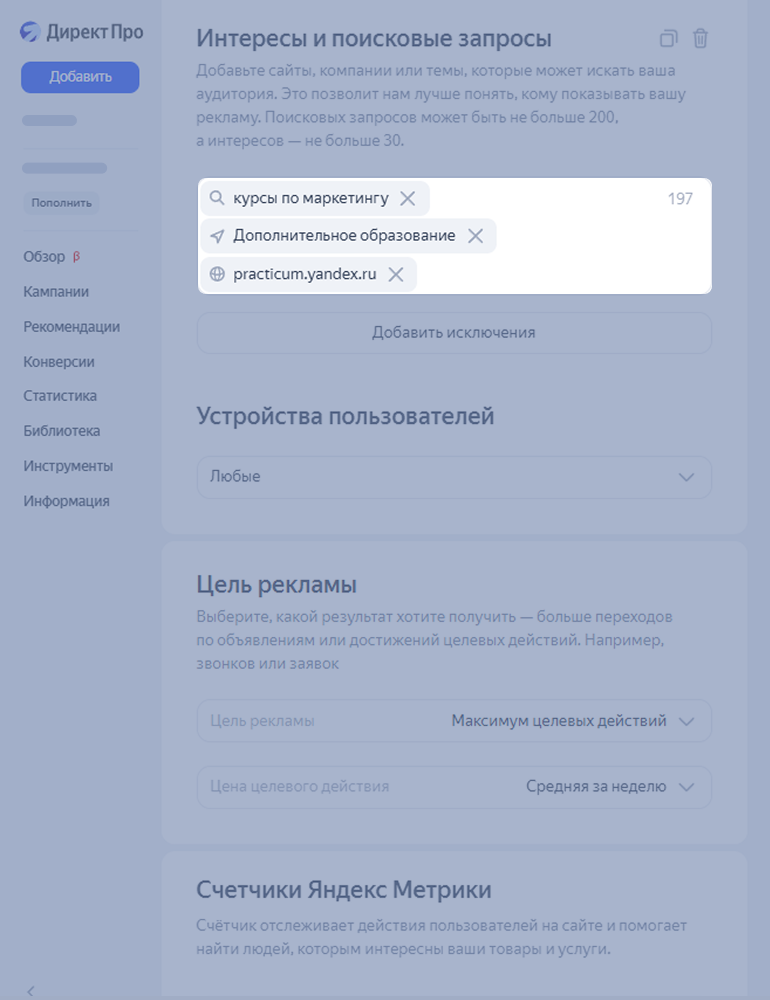770x1000 pixels.
Task: Click the practicum.yandex.ru tag text
Action: pos(304,274)
